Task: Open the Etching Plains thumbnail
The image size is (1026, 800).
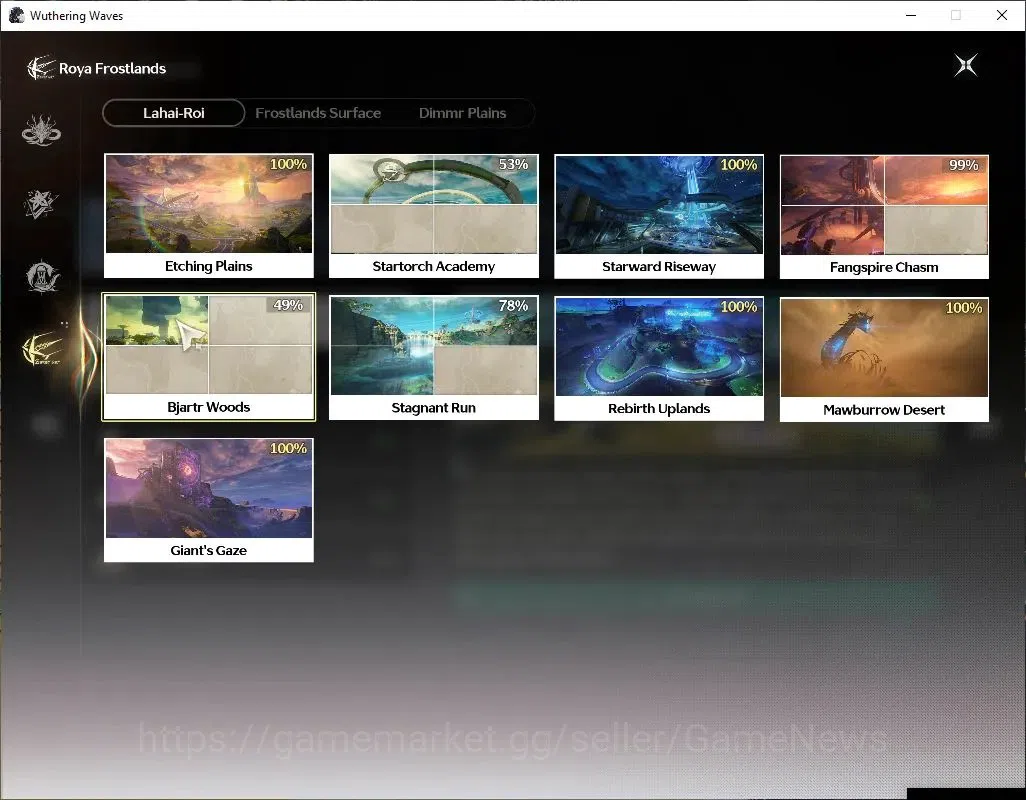Action: [209, 204]
